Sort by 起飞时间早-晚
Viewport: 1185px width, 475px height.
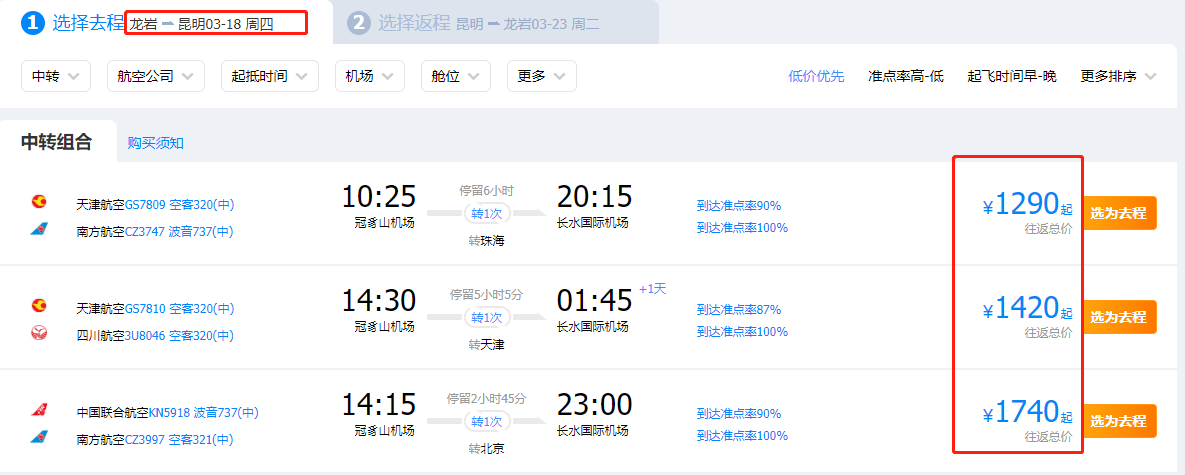pyautogui.click(x=1011, y=76)
